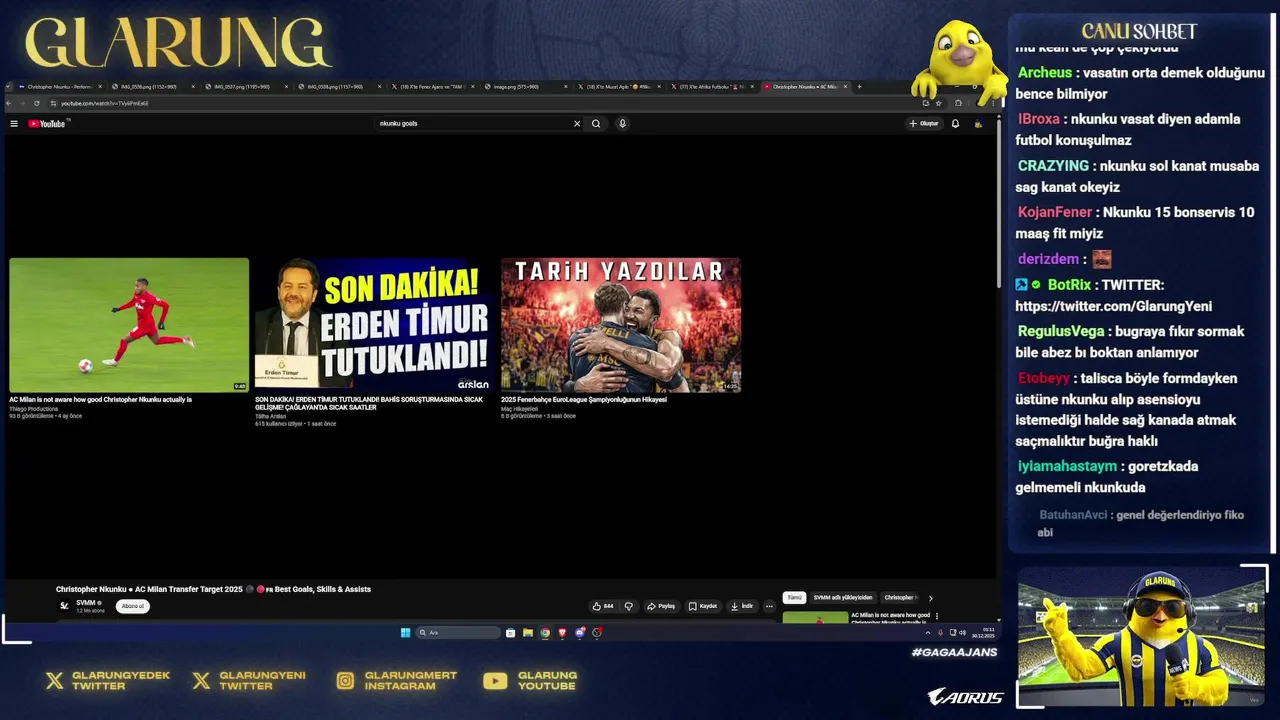
Task: Open YouTube notifications bell
Action: (x=955, y=124)
